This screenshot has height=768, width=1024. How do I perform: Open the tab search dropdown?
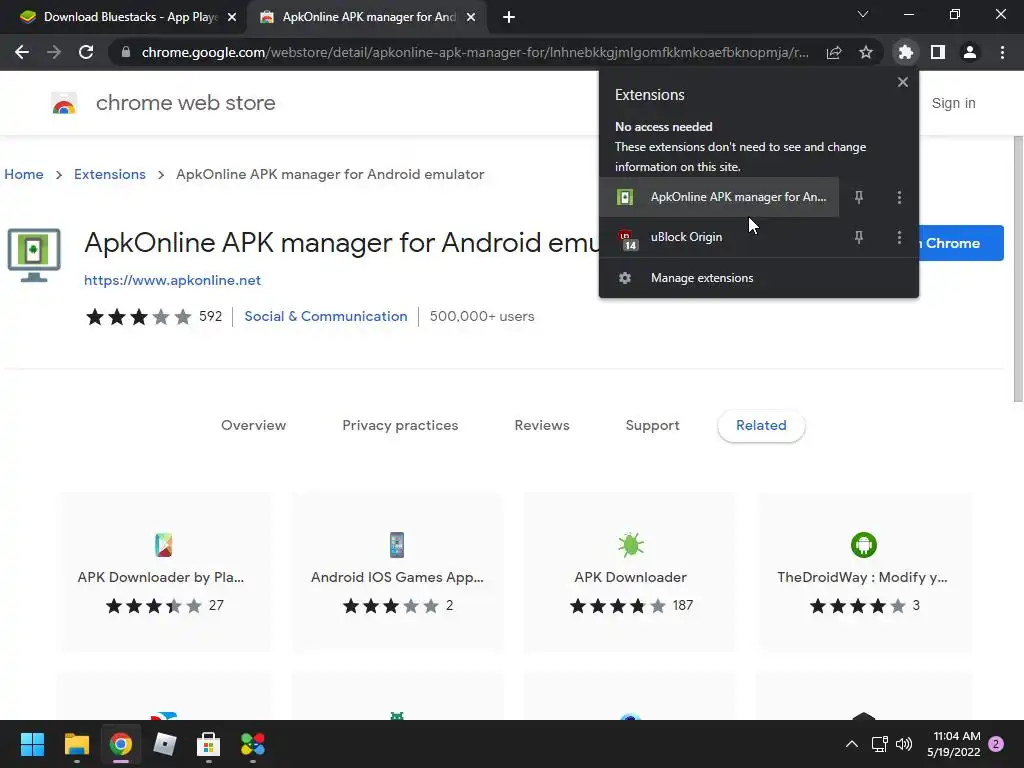[863, 14]
